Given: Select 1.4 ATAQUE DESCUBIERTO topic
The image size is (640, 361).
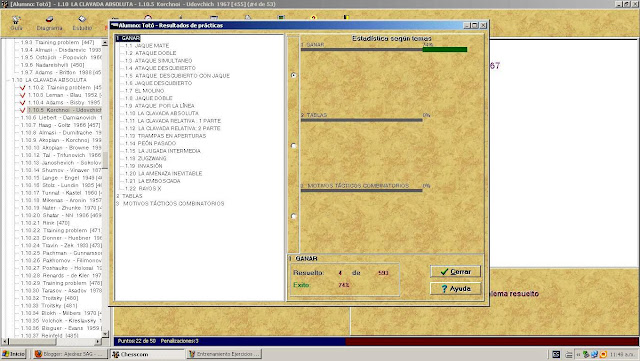Looking at the screenshot, I should [x=160, y=68].
